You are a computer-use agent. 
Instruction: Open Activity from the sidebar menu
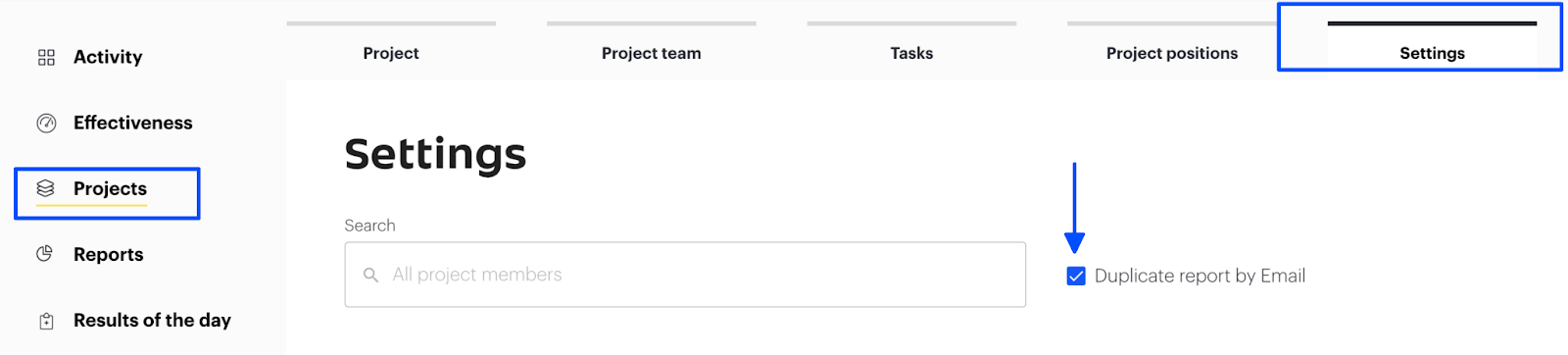[x=108, y=57]
